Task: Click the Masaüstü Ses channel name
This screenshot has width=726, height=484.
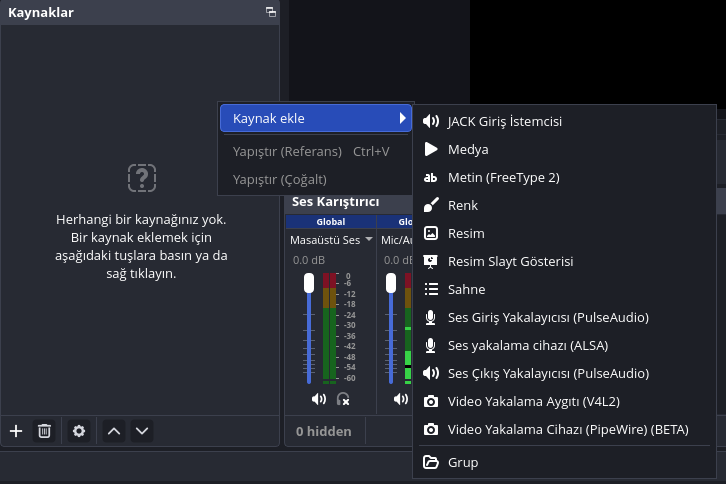Action: point(325,240)
